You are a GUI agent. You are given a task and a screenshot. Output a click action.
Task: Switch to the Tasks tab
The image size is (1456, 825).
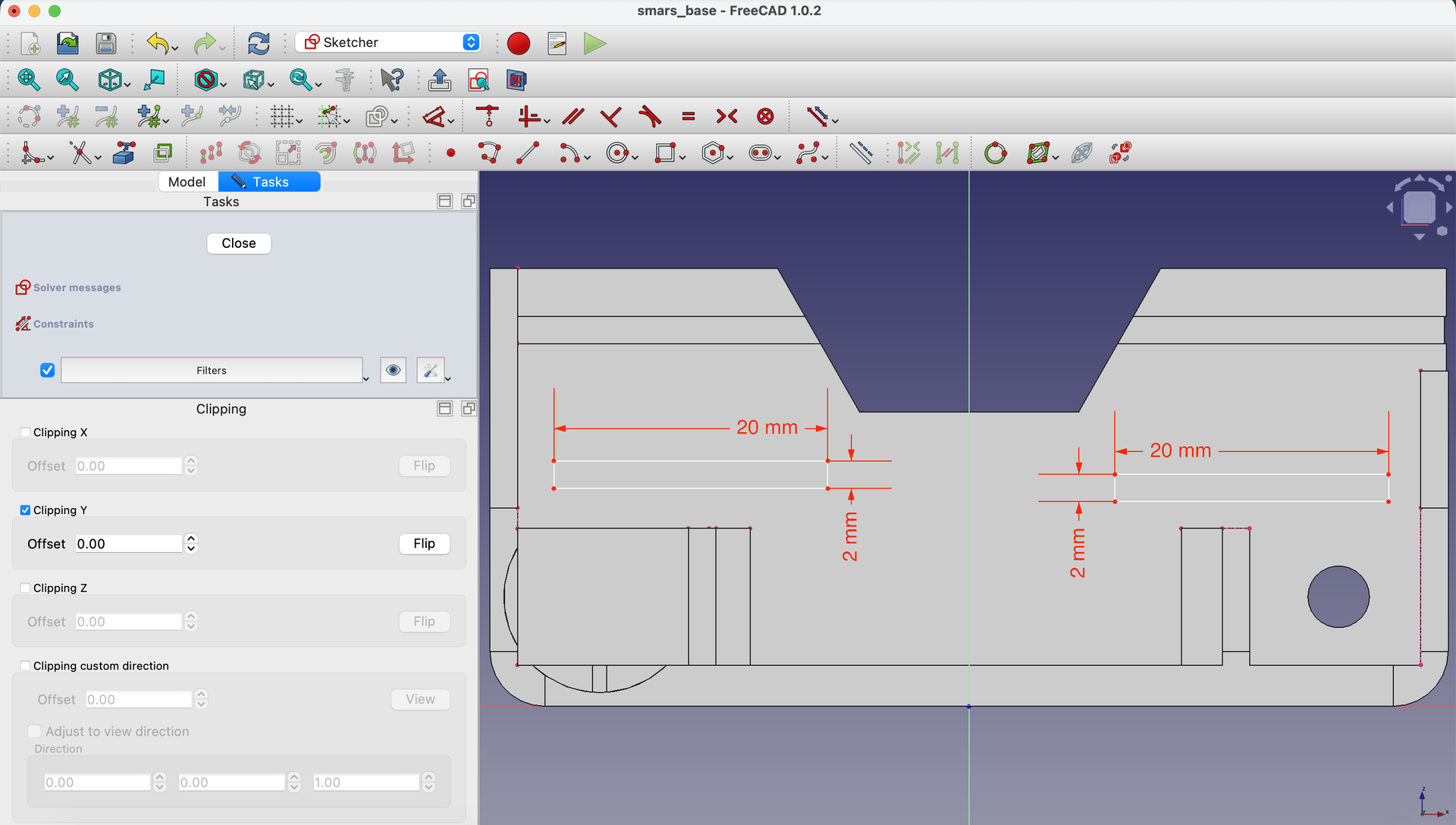point(269,182)
